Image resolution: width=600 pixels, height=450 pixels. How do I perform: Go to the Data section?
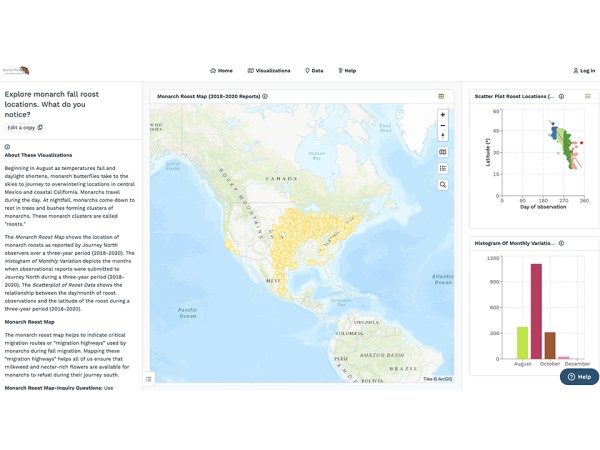[314, 70]
